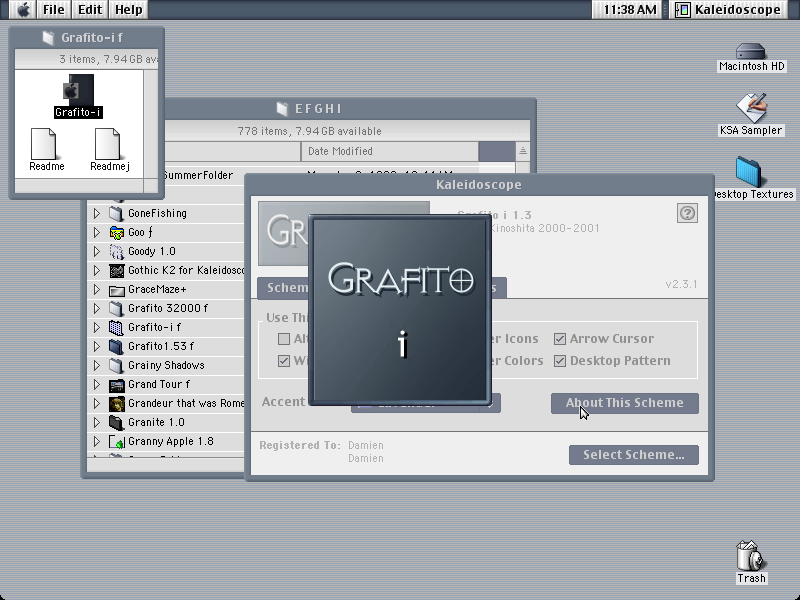Open the Kaleidoscope application menu
Viewport: 800px width, 600px height.
point(728,9)
